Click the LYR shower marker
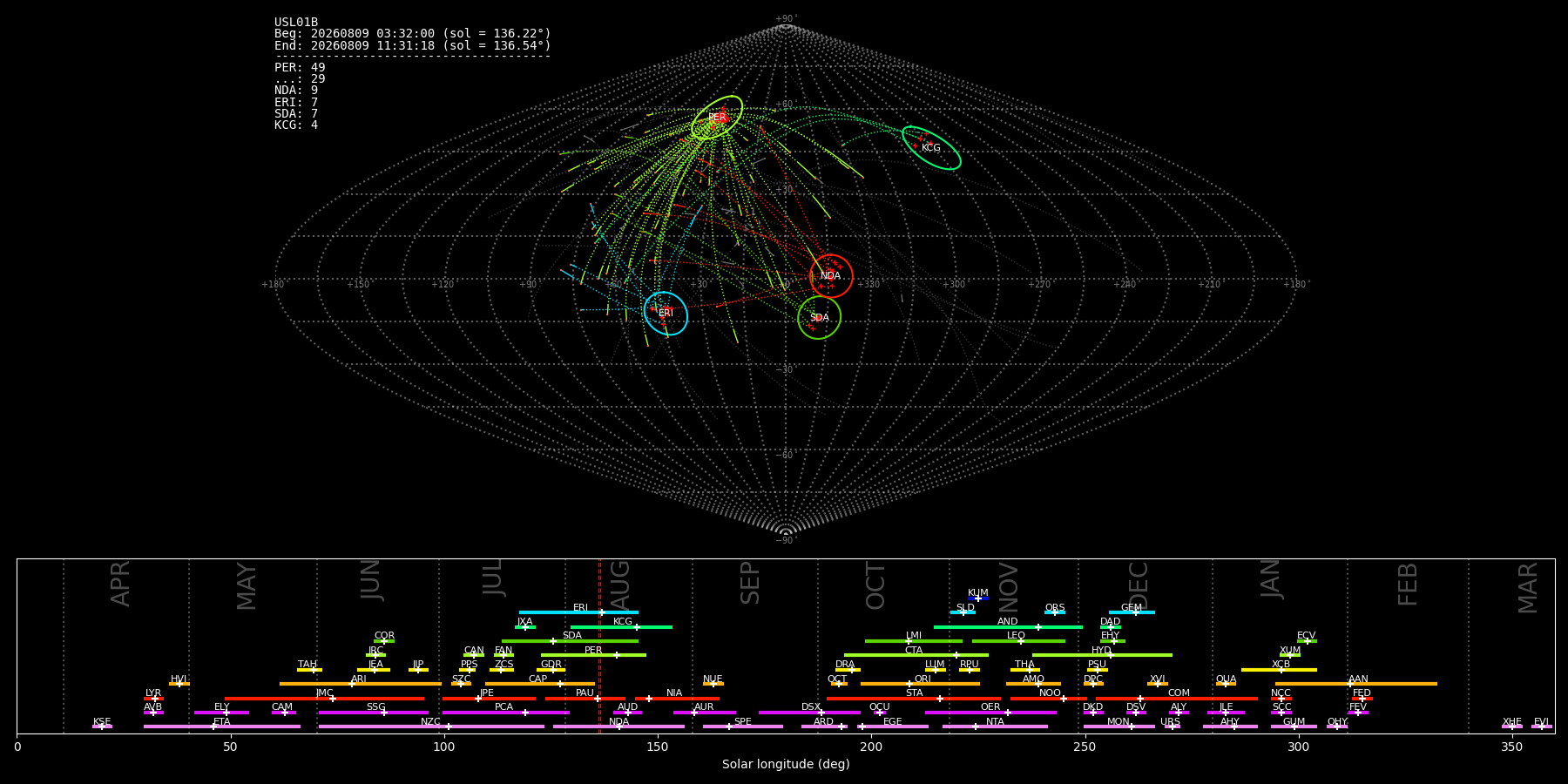 click(x=153, y=698)
